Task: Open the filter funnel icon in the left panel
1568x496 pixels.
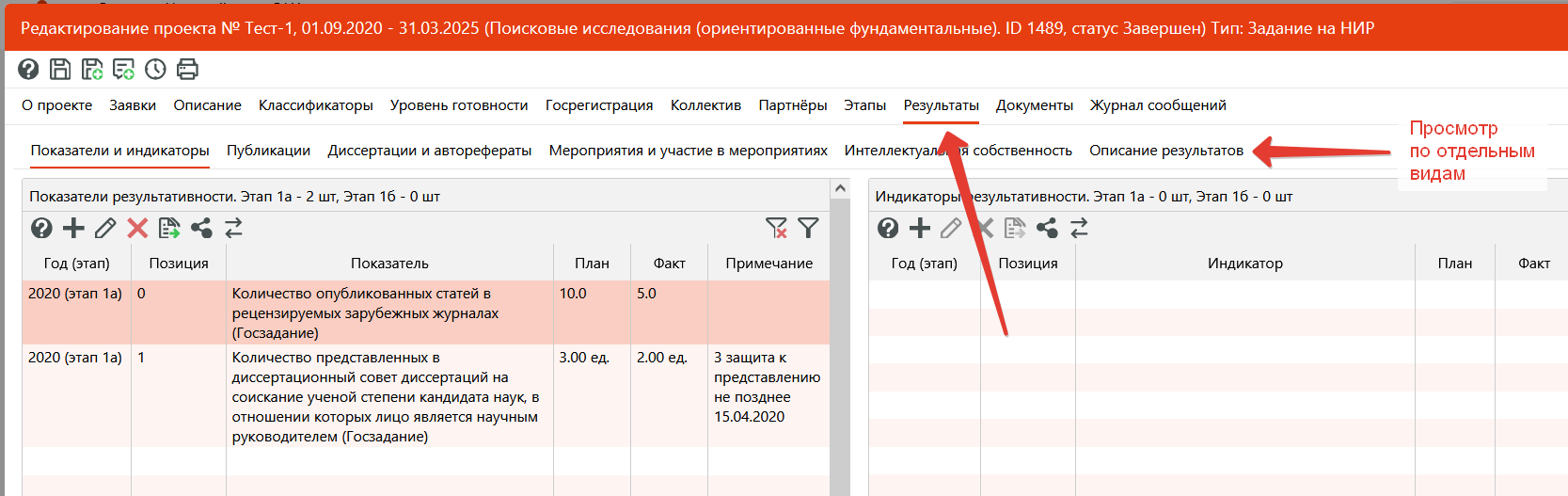Action: 808,228
